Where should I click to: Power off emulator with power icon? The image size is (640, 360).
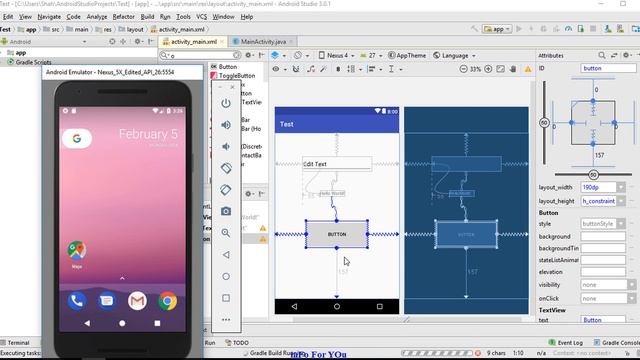226,103
